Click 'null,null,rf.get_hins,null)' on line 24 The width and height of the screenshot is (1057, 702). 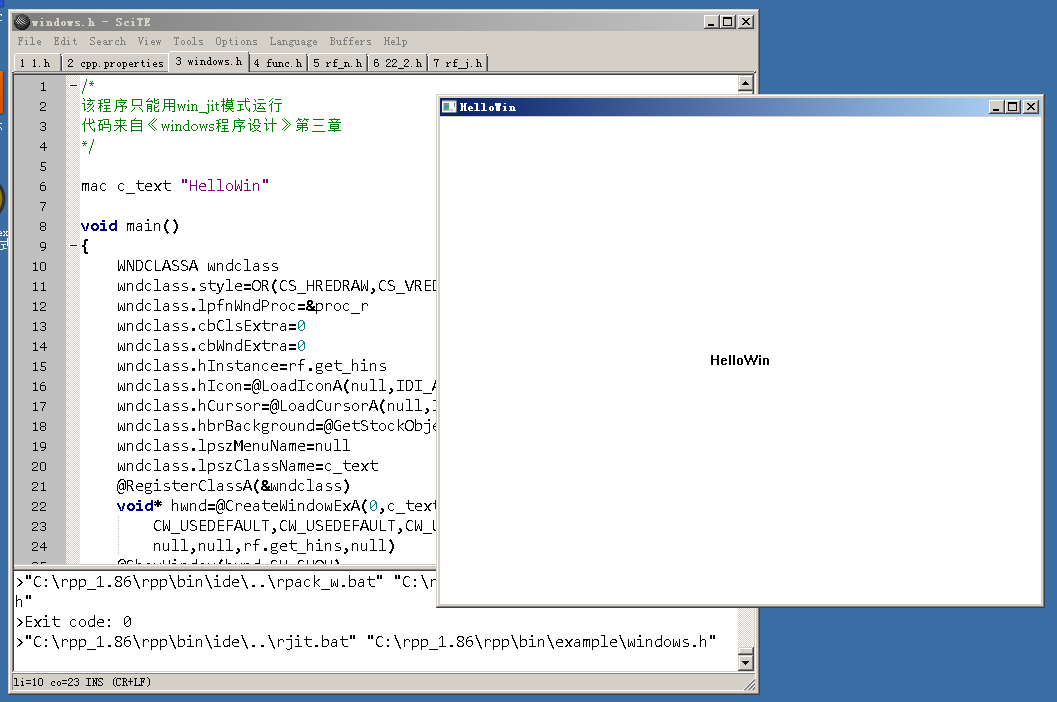point(274,546)
